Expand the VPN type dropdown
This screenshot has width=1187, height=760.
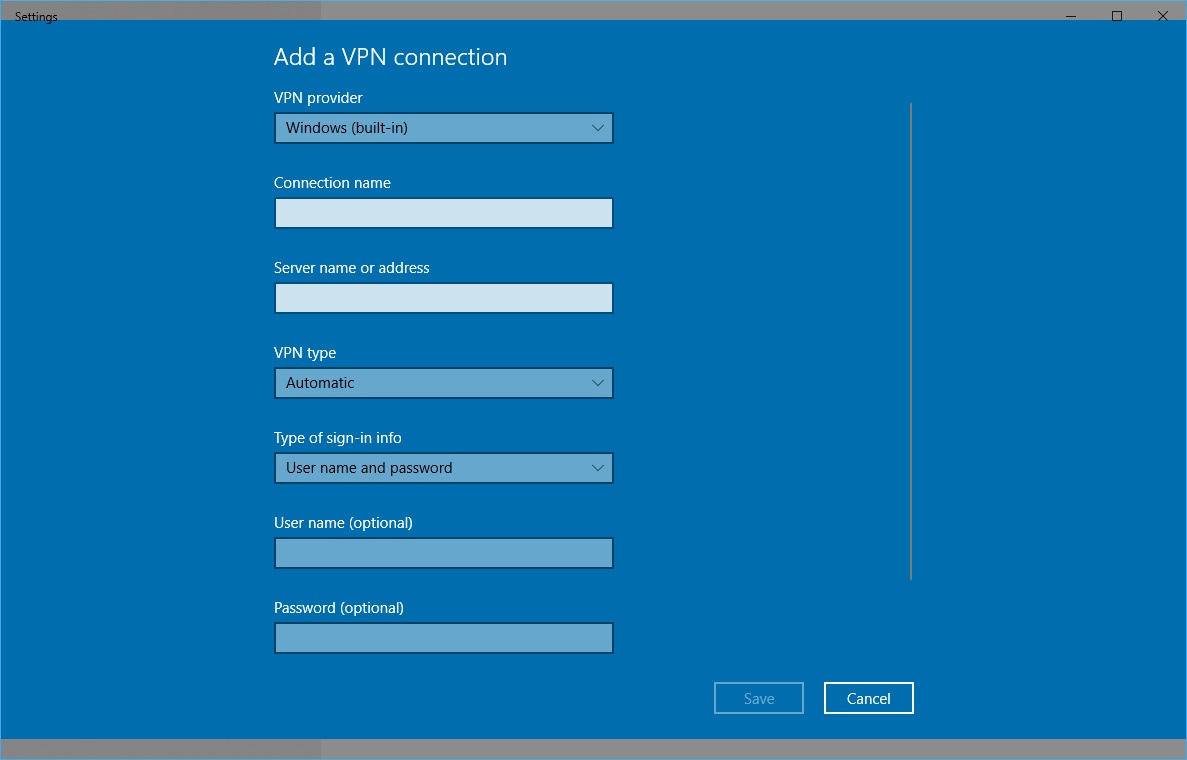(443, 383)
